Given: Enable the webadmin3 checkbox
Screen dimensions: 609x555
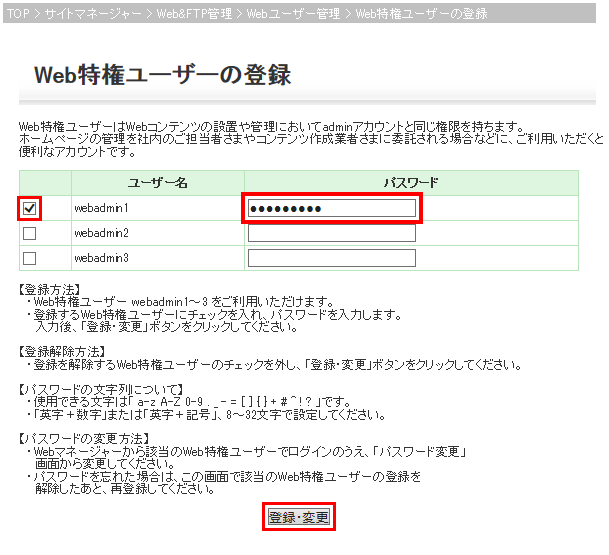Looking at the screenshot, I should pyautogui.click(x=30, y=258).
